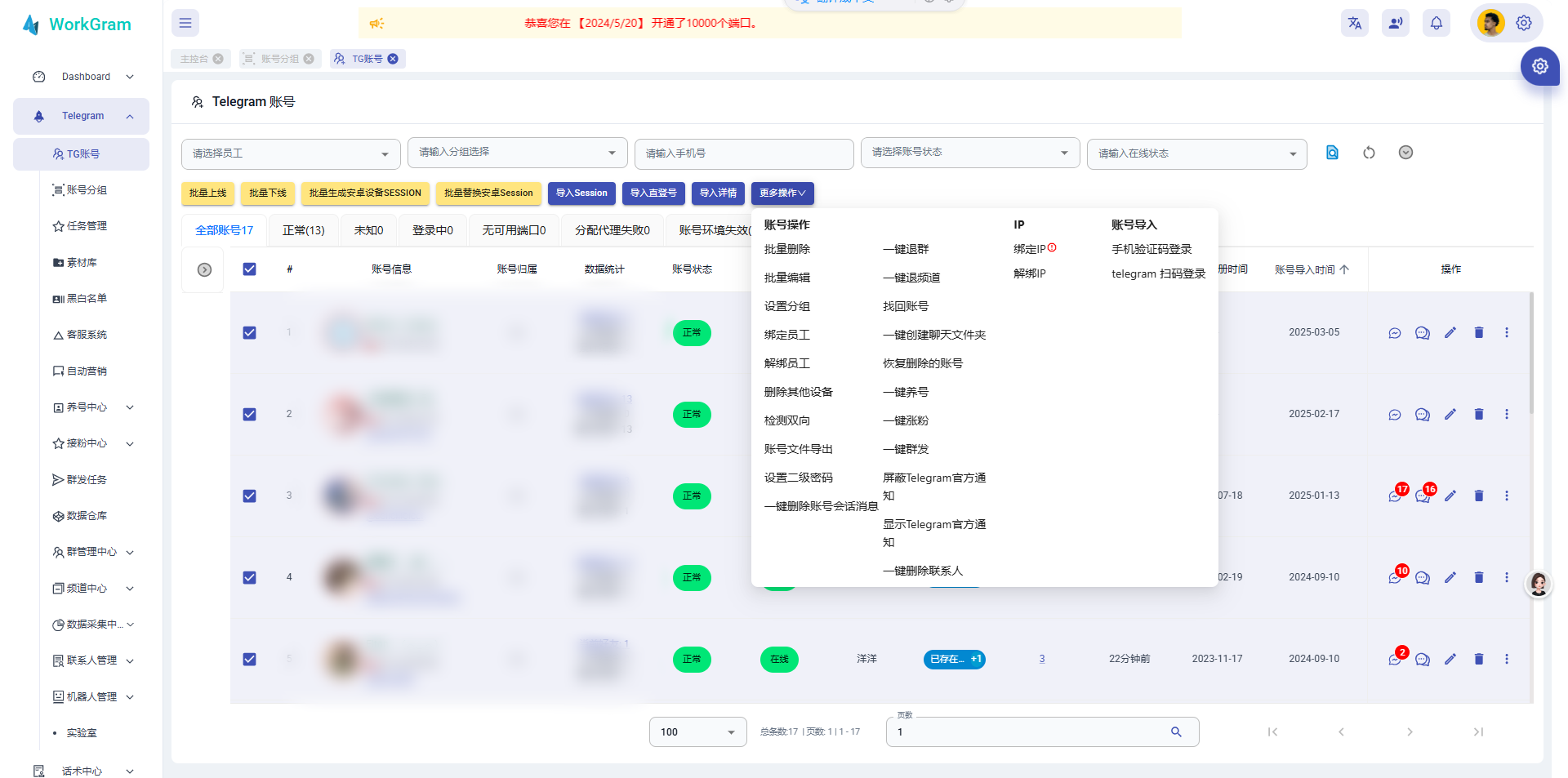1568x778 pixels.
Task: Expand more filters circle arrow icon
Action: tap(1405, 153)
